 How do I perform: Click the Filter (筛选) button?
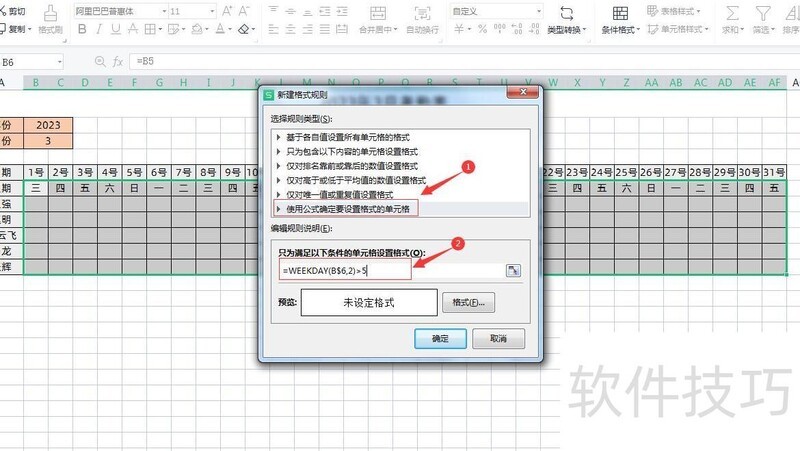point(763,20)
